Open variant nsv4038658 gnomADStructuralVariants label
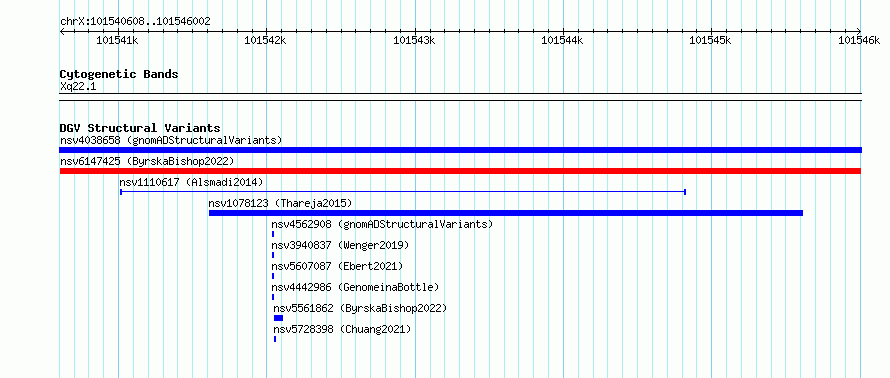890x378 pixels. pyautogui.click(x=171, y=140)
